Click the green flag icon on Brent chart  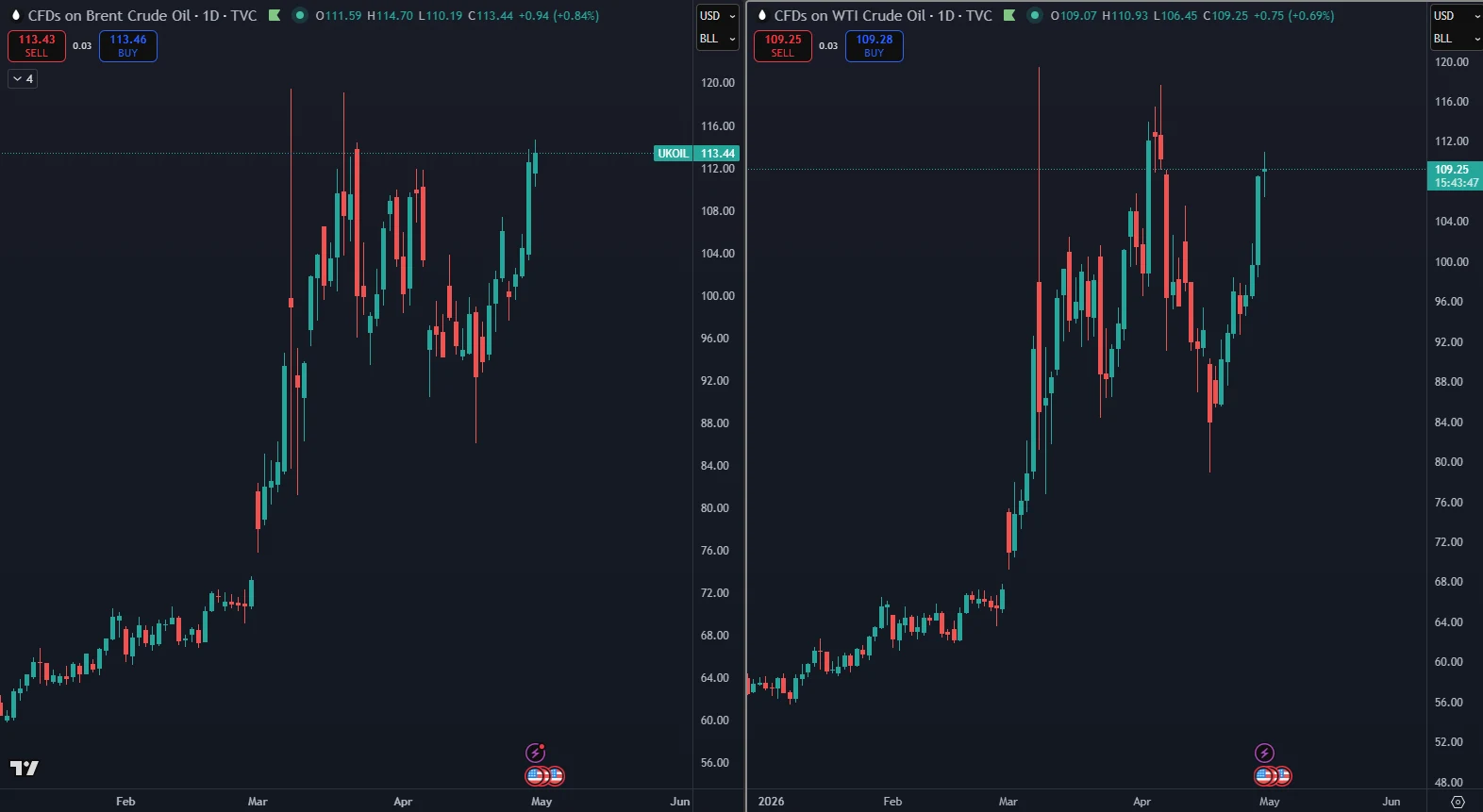275,15
